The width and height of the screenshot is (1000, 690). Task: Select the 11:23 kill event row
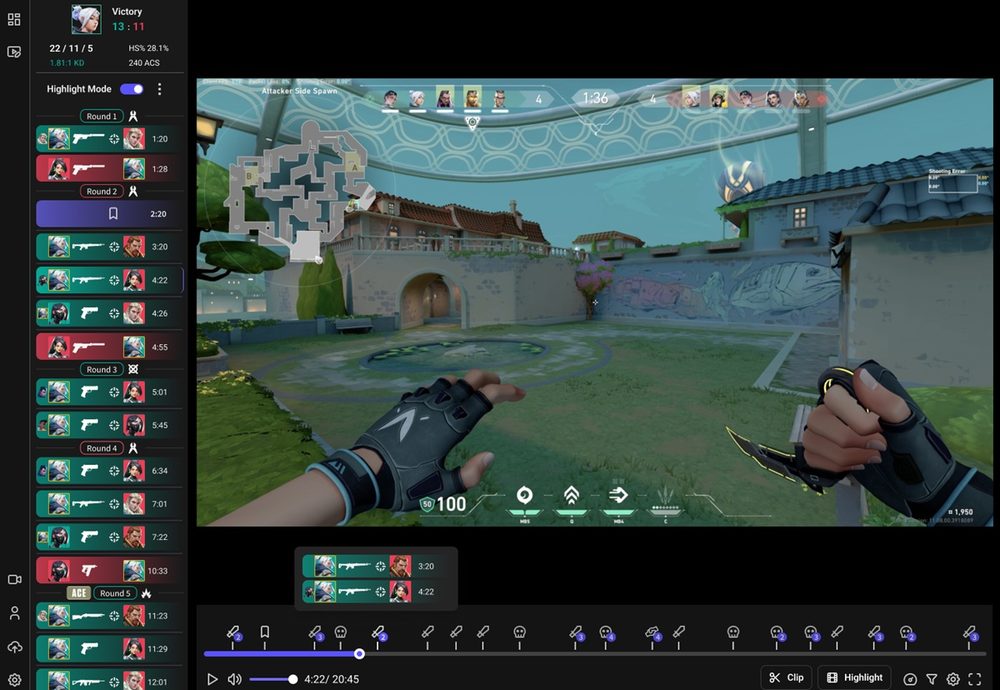coord(109,616)
